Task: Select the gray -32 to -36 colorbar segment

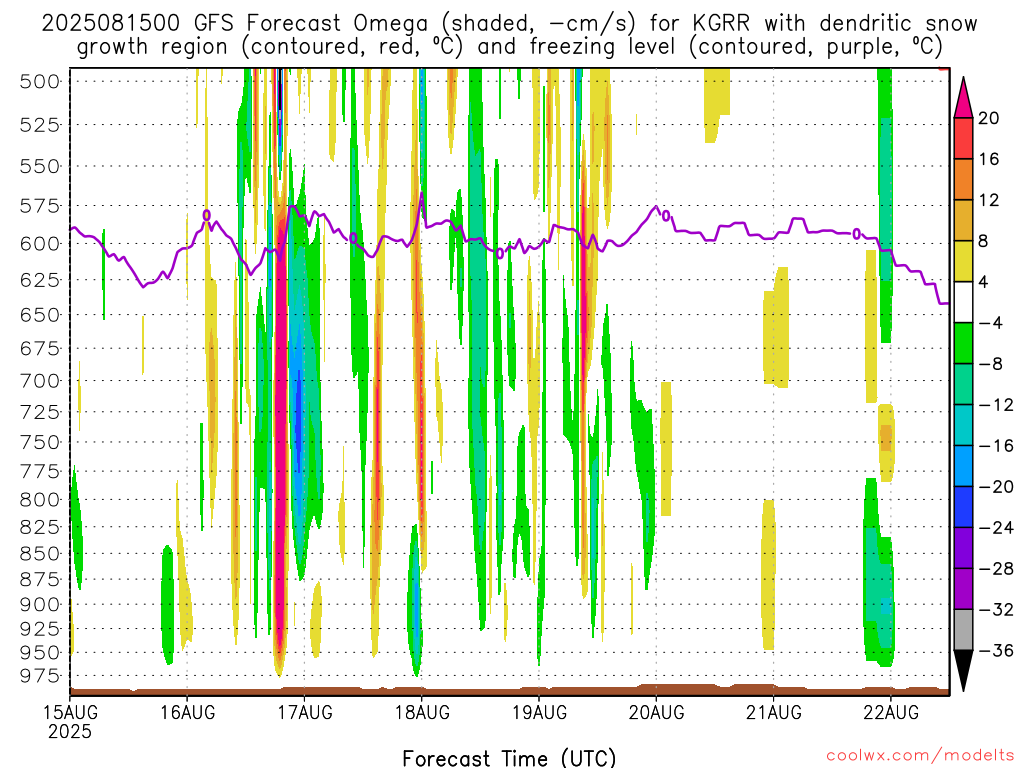Action: (x=963, y=630)
